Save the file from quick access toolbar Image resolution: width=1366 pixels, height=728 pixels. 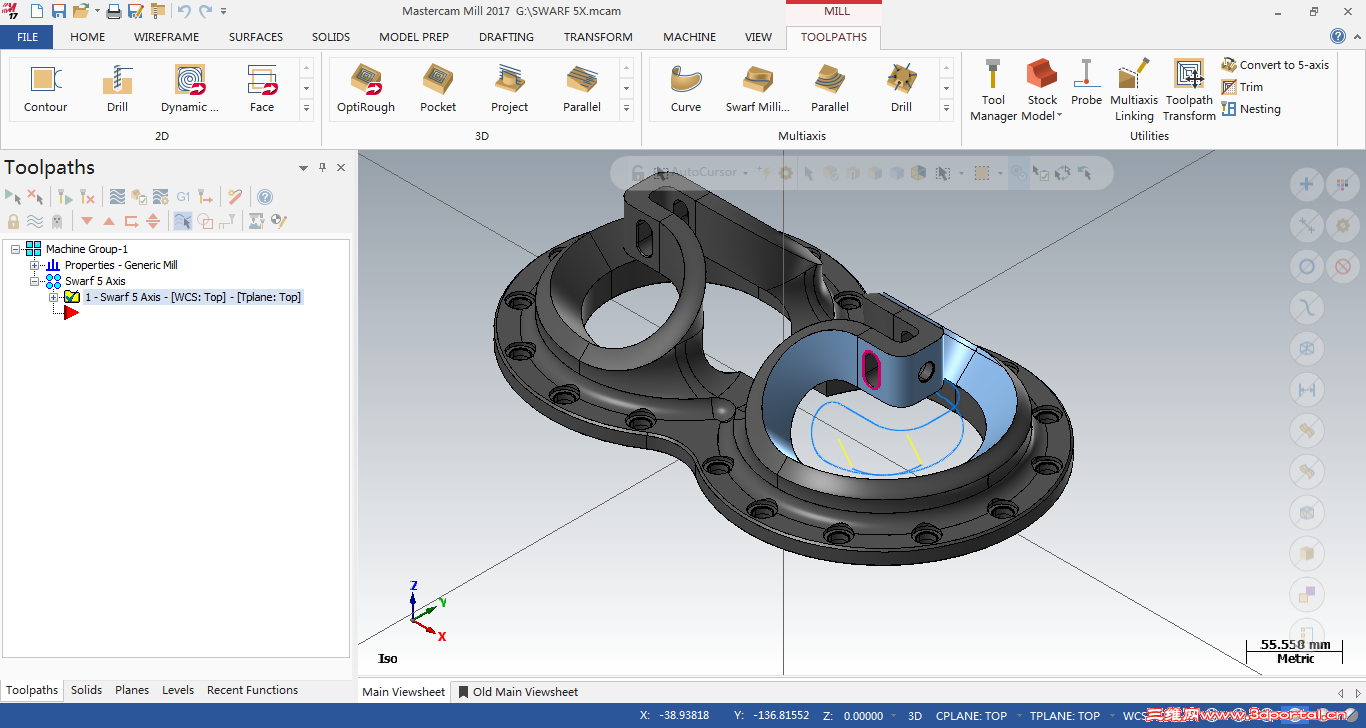(x=58, y=11)
